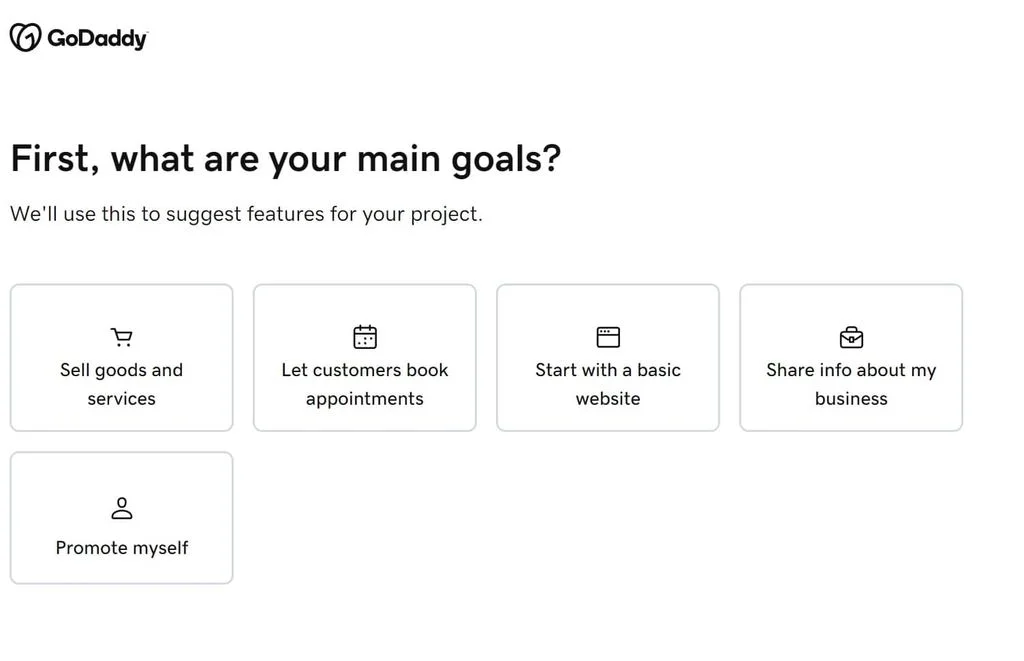Image resolution: width=1024 pixels, height=661 pixels.
Task: Click the browser window icon for basic website
Action: [x=607, y=336]
